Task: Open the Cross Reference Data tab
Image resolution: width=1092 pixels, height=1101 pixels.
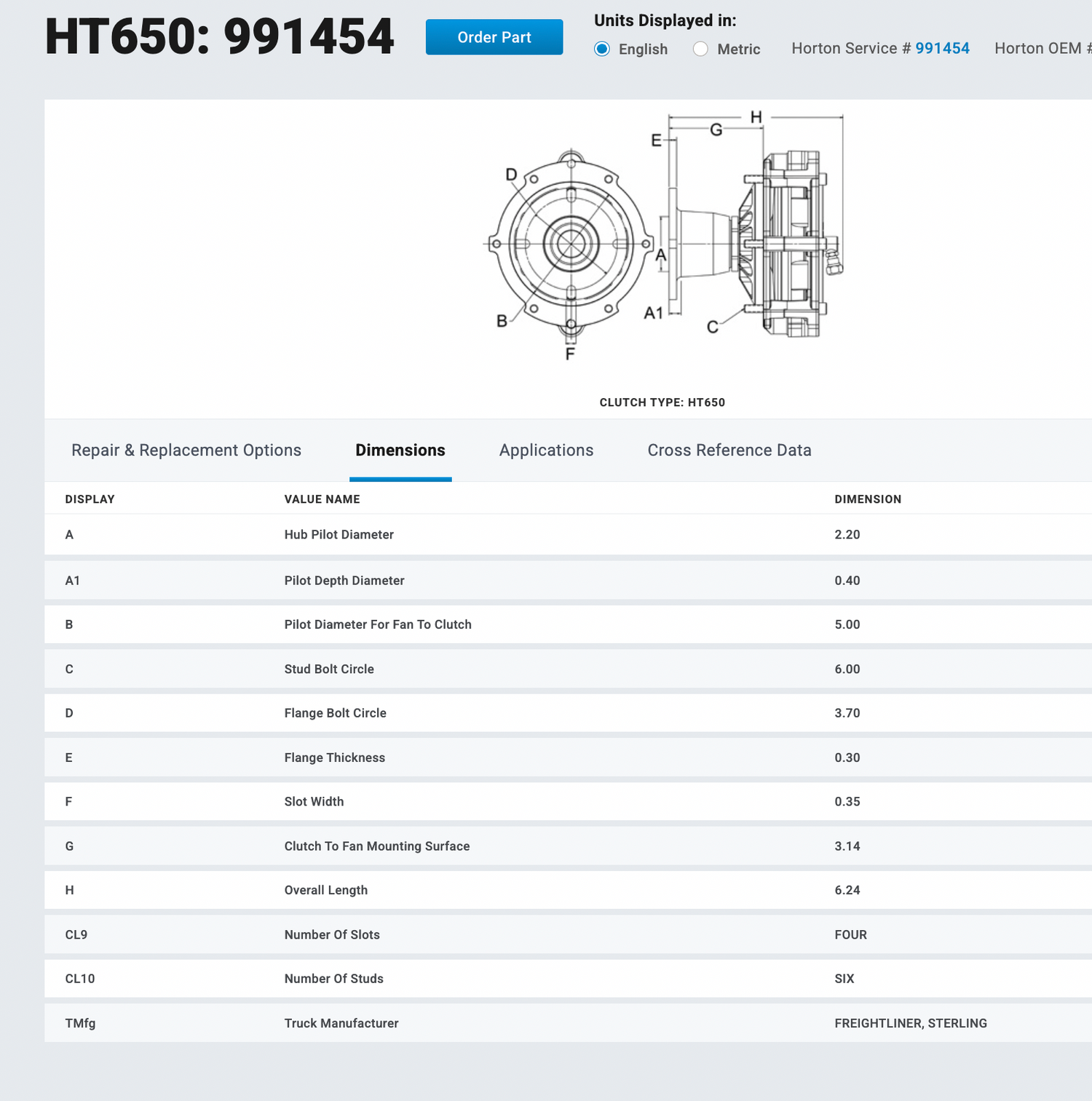Action: pyautogui.click(x=729, y=450)
